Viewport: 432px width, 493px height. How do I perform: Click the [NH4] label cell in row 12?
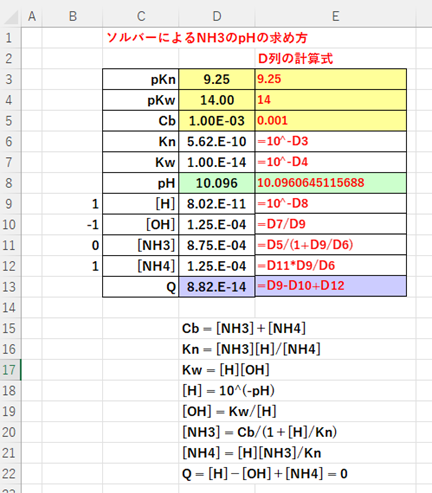point(141,266)
